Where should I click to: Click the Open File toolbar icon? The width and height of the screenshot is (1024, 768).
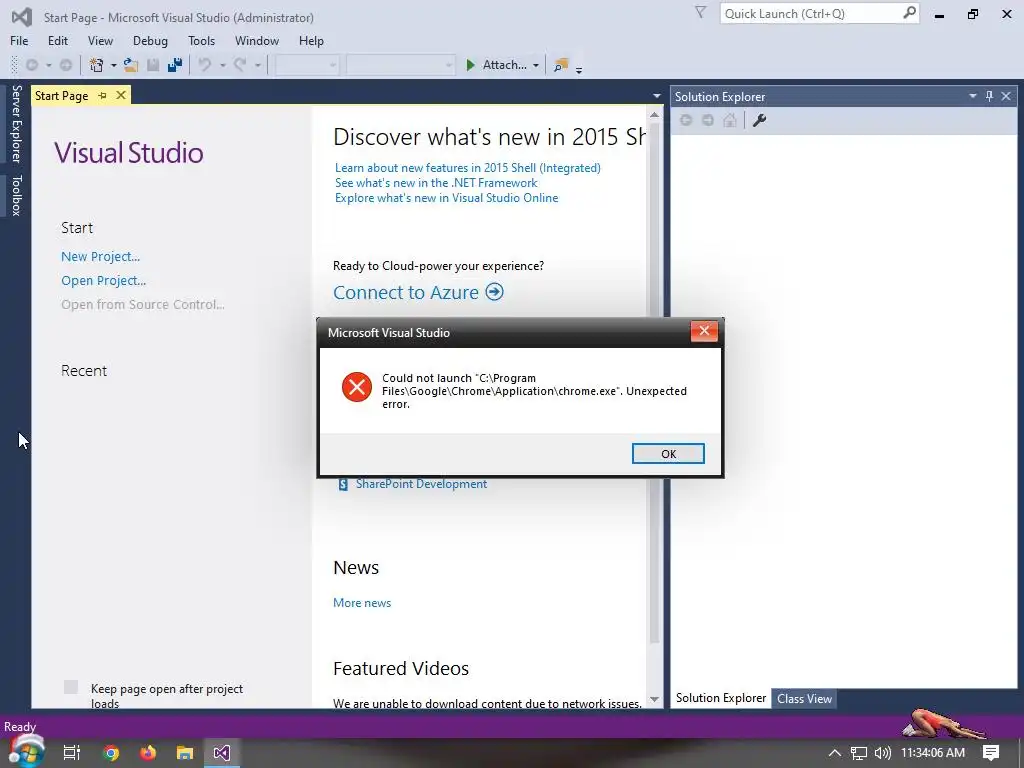131,65
